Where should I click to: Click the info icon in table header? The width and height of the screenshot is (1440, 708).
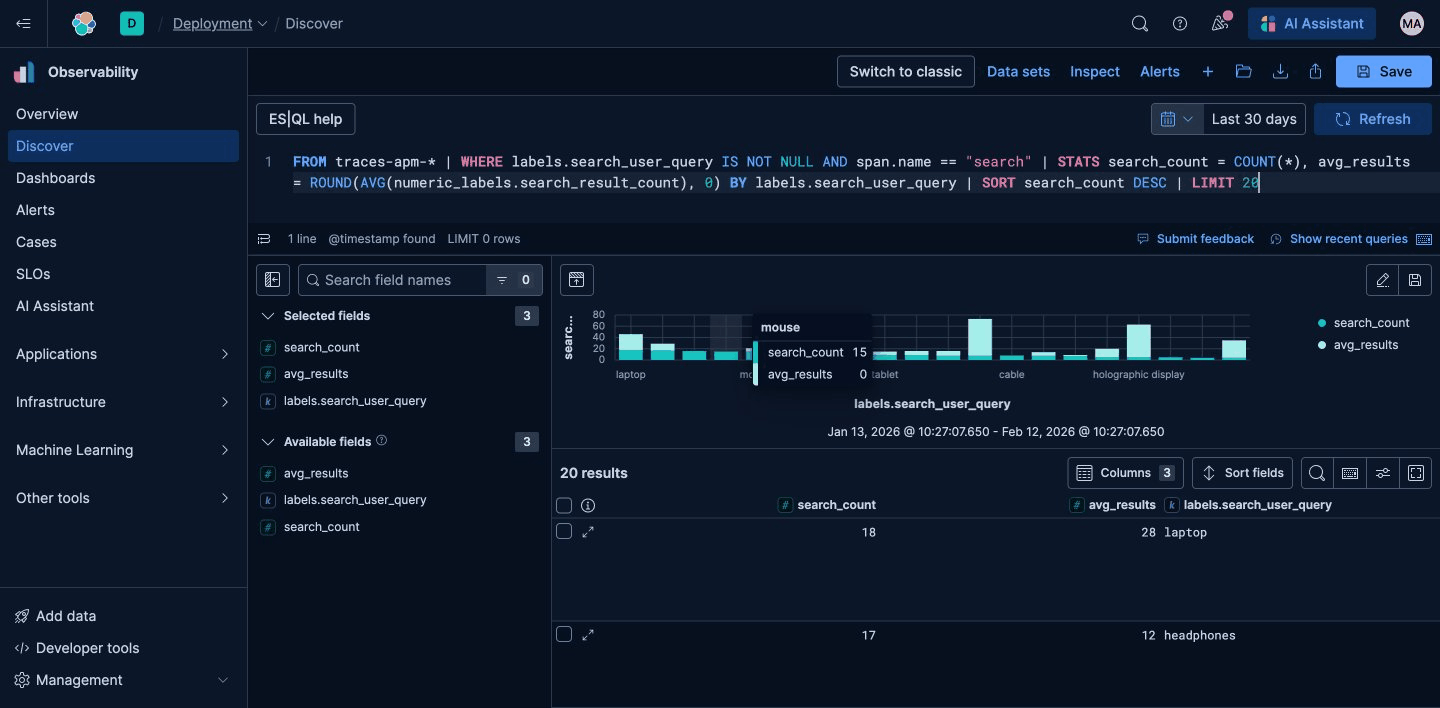pos(588,505)
